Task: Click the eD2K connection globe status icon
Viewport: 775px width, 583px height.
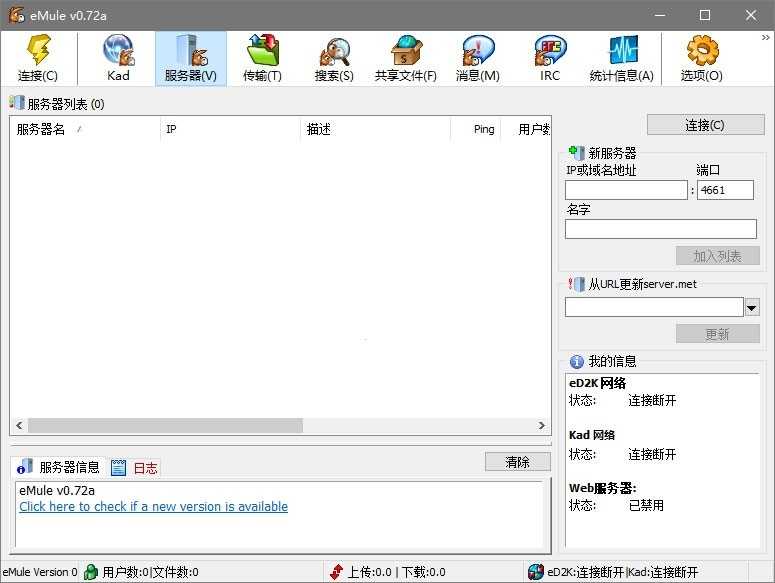Action: click(536, 572)
